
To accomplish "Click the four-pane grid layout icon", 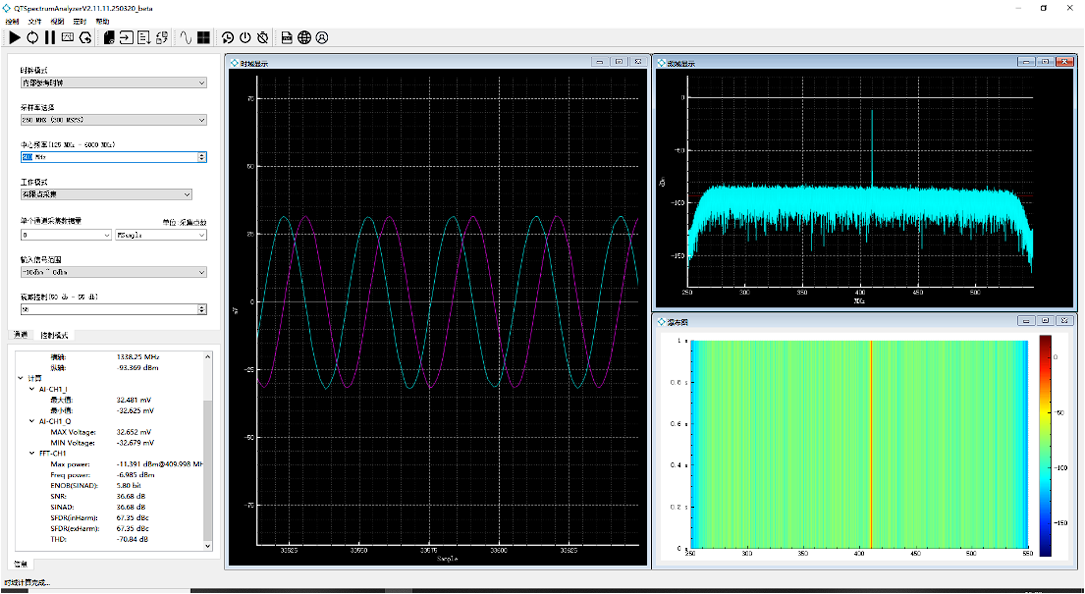I will tap(203, 37).
